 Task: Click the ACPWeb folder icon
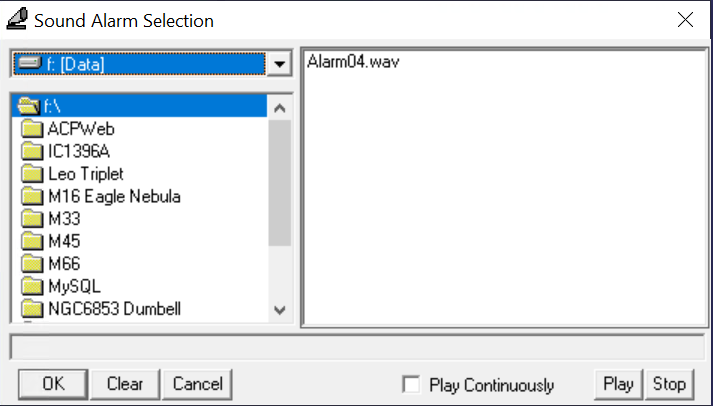coord(32,129)
